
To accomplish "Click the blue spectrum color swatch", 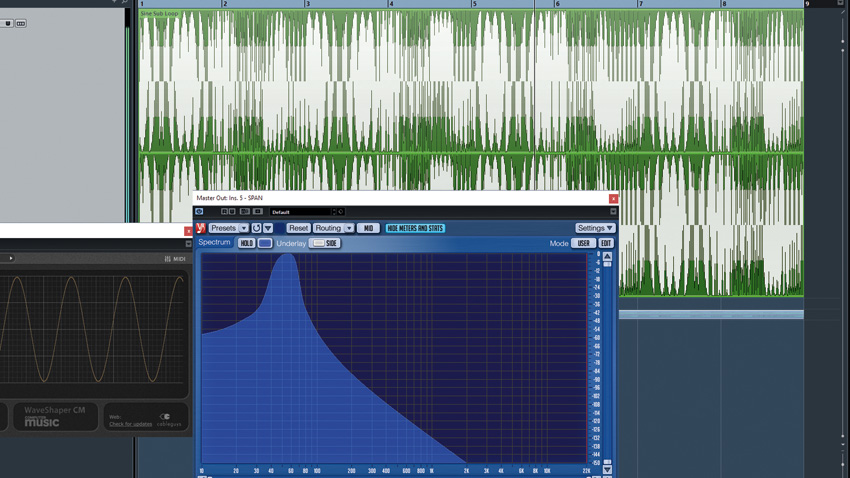I will click(x=265, y=243).
